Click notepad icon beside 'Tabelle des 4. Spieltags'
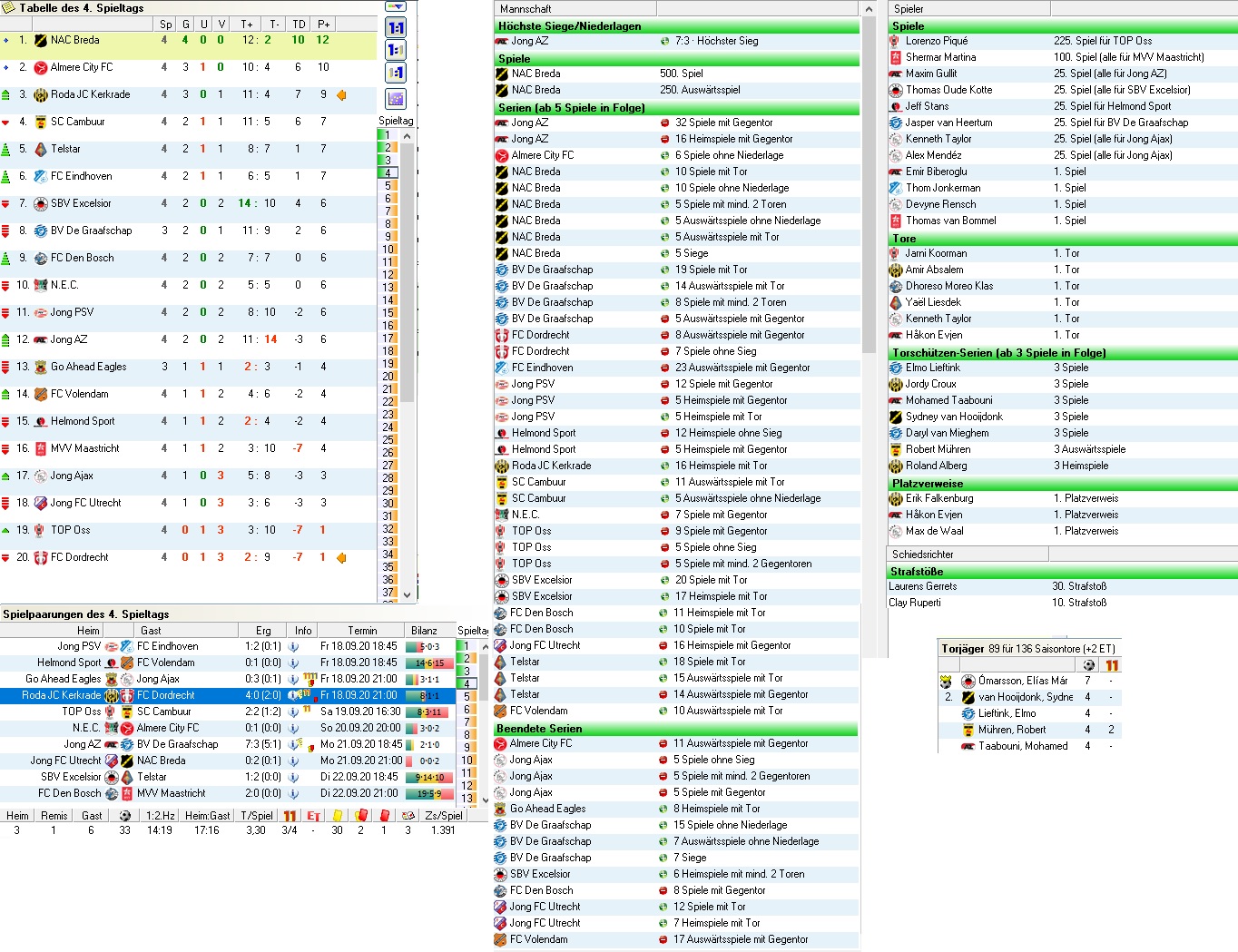 [9, 7]
